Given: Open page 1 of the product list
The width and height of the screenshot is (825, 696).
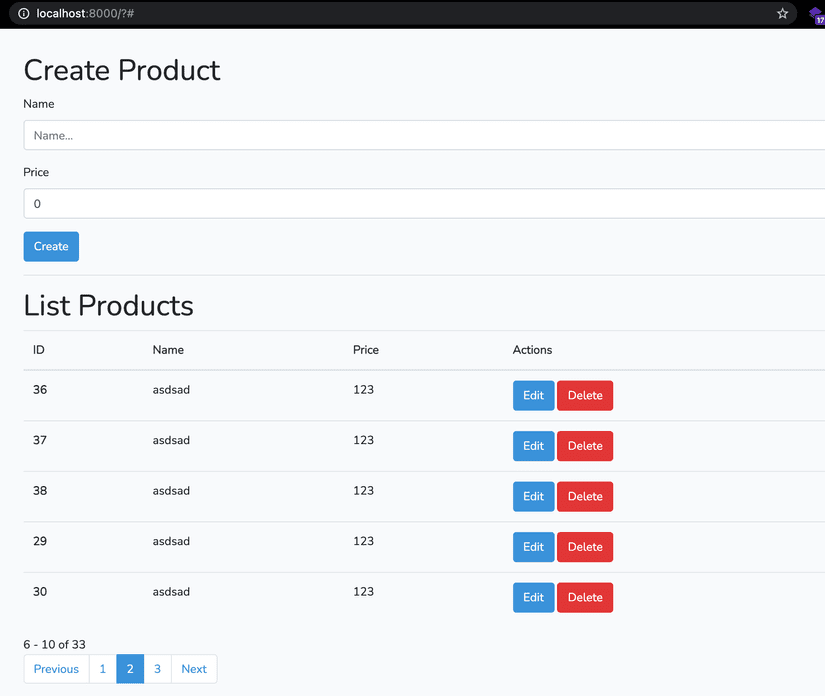Looking at the screenshot, I should point(102,668).
